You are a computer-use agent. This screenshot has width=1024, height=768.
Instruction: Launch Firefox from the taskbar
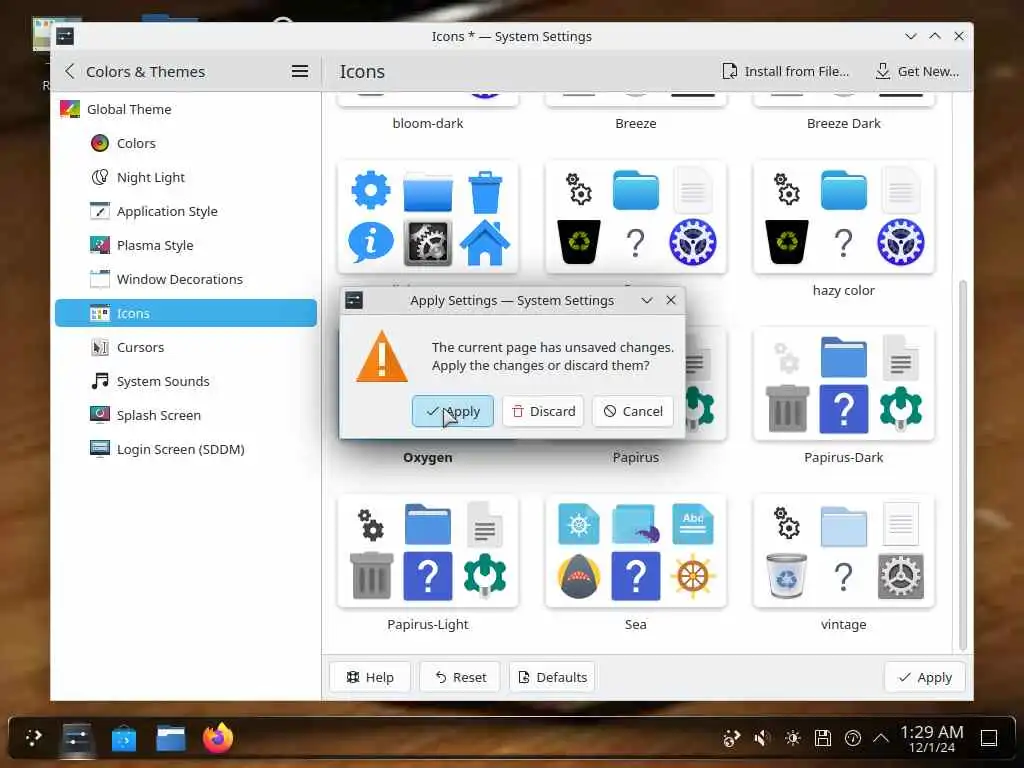point(218,739)
